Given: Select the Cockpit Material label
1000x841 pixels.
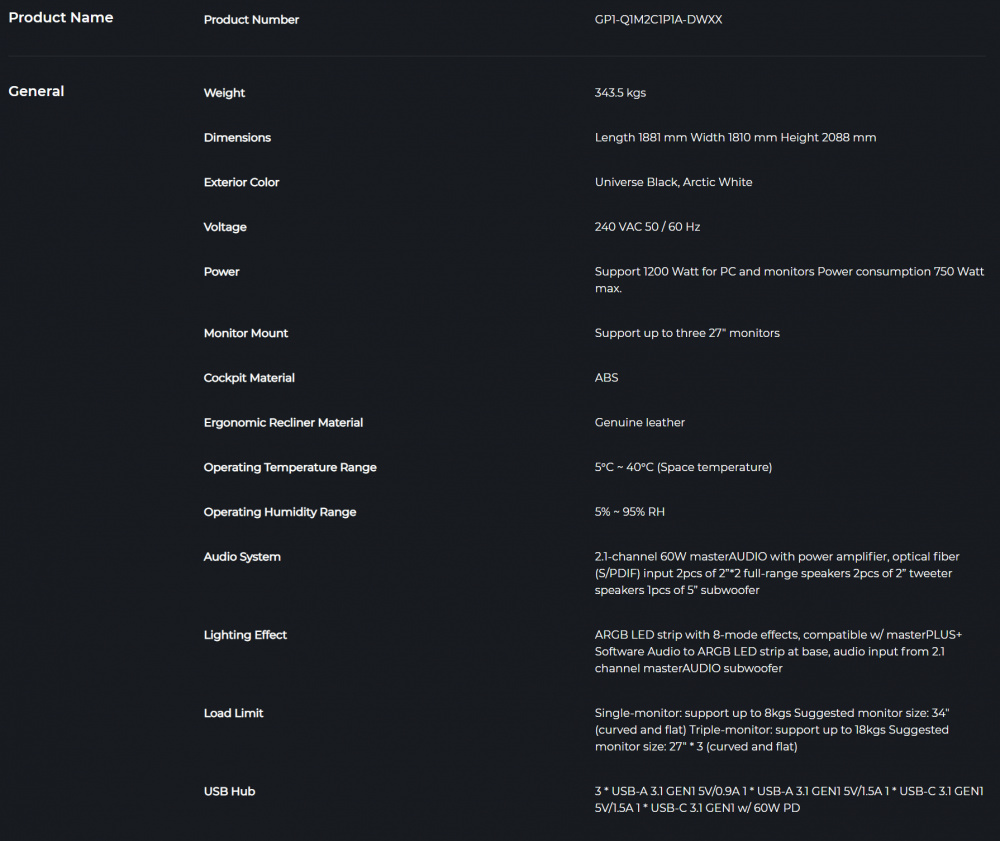Looking at the screenshot, I should [x=249, y=378].
